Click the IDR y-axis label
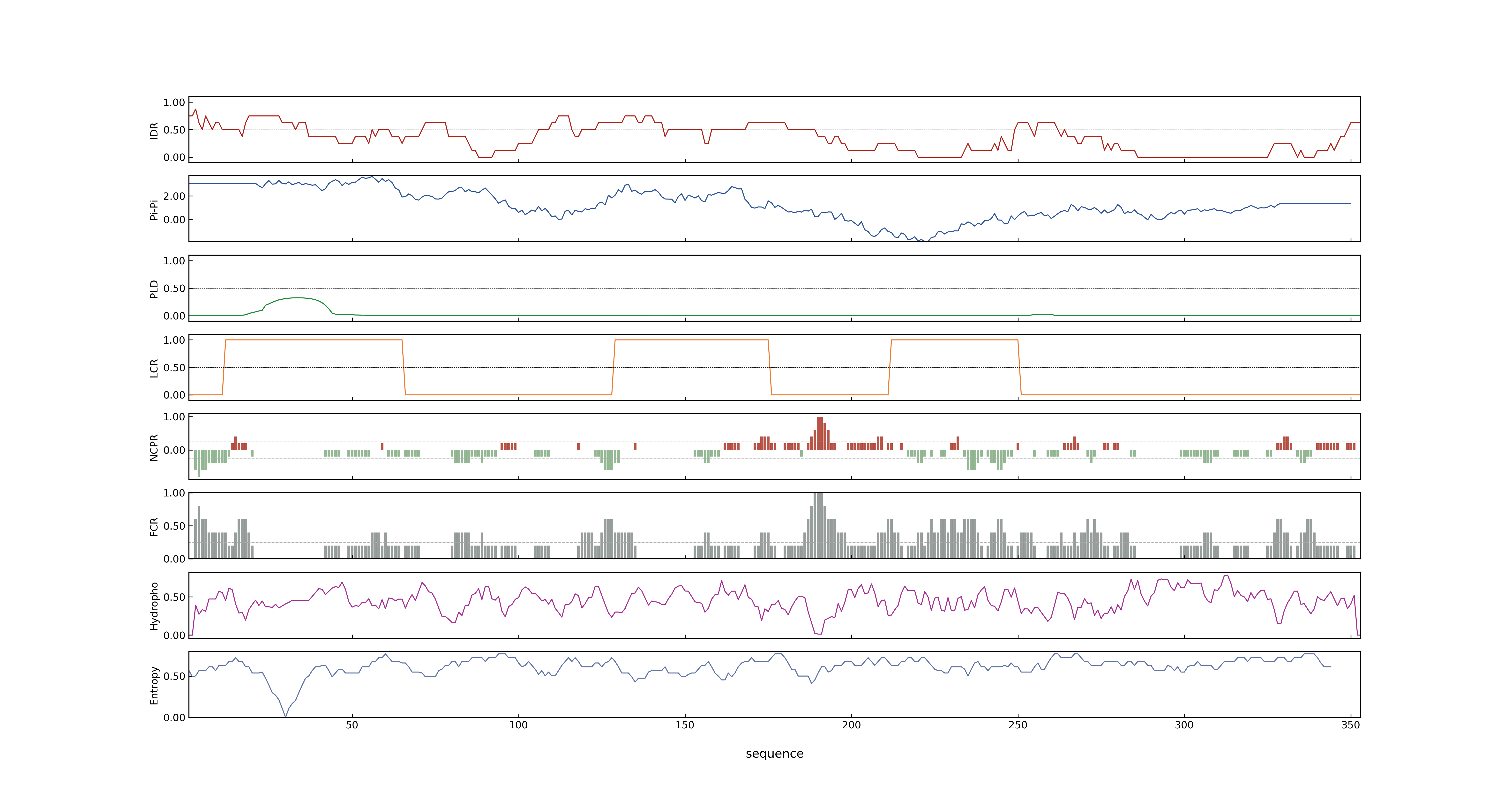 154,130
